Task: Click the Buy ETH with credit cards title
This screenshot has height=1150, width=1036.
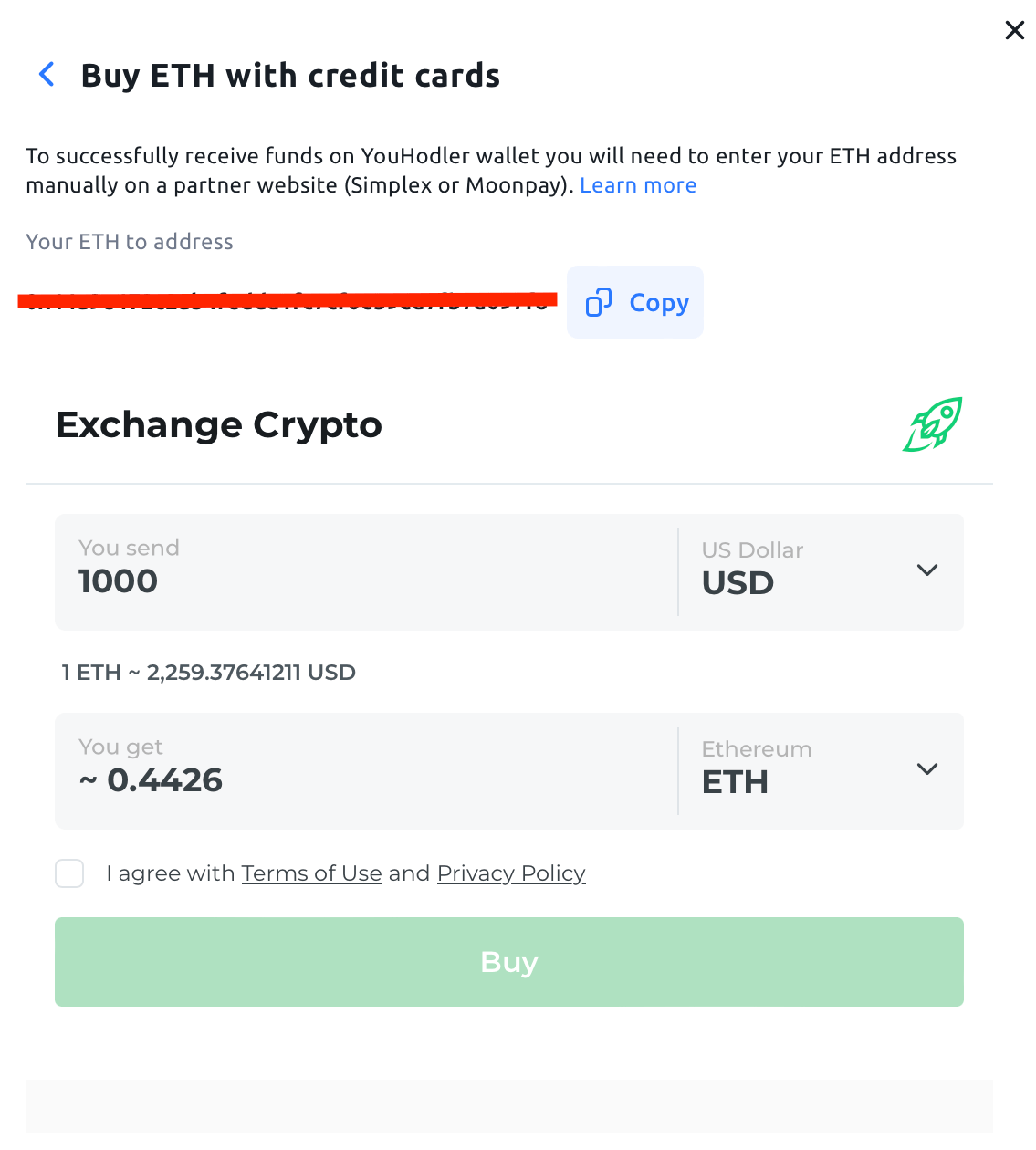Action: pos(290,76)
